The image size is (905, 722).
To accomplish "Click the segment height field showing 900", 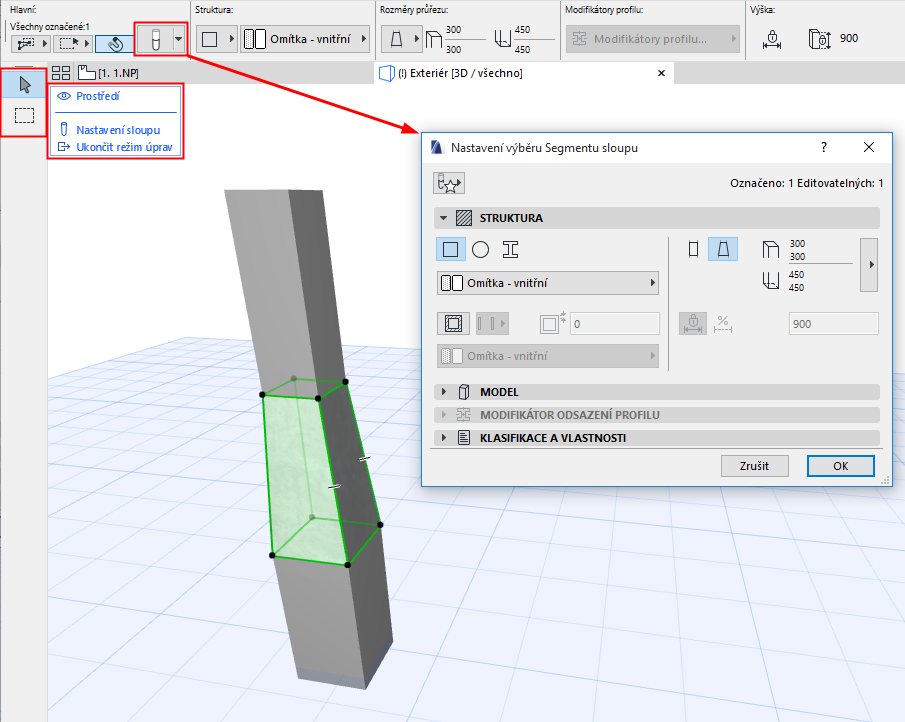I will (x=833, y=324).
